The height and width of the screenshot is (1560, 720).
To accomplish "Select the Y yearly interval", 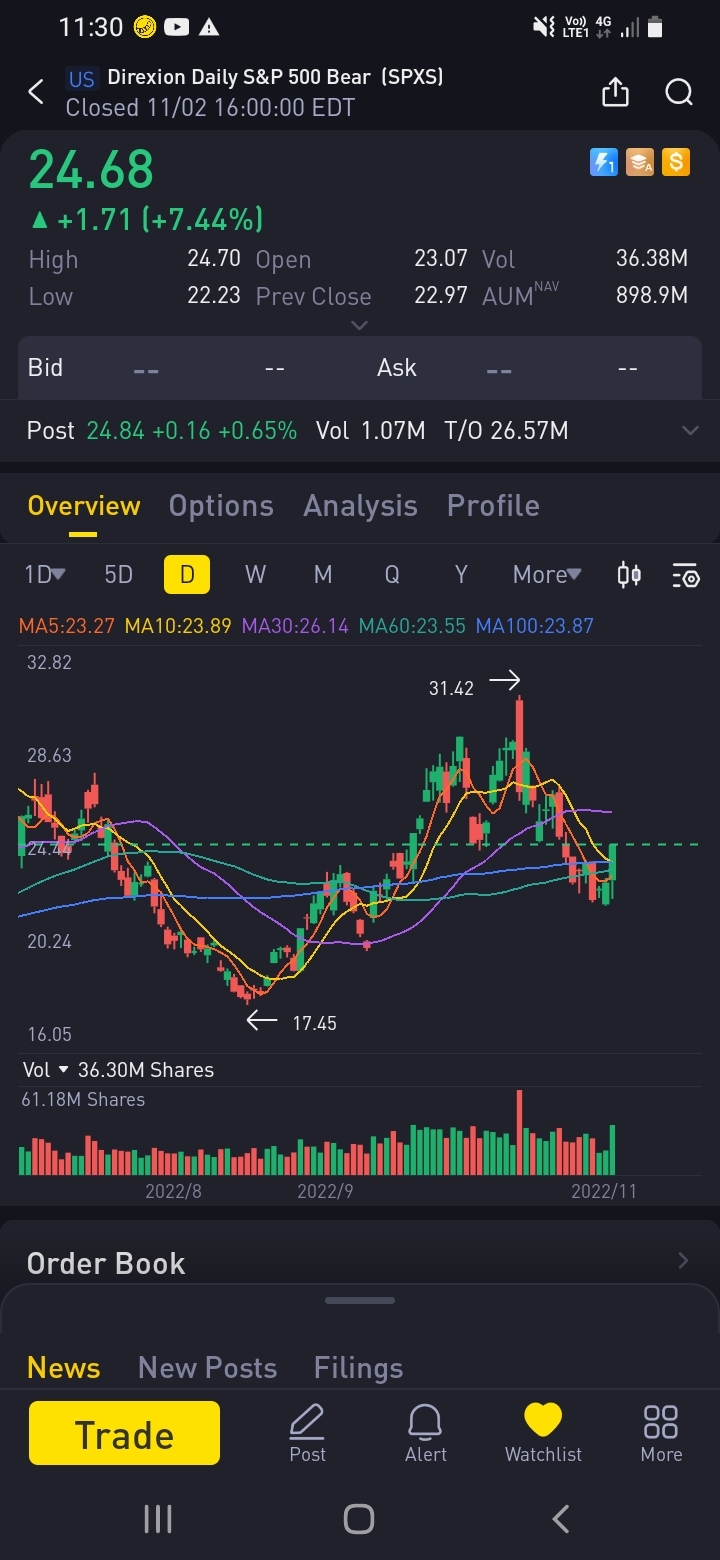I will [461, 574].
